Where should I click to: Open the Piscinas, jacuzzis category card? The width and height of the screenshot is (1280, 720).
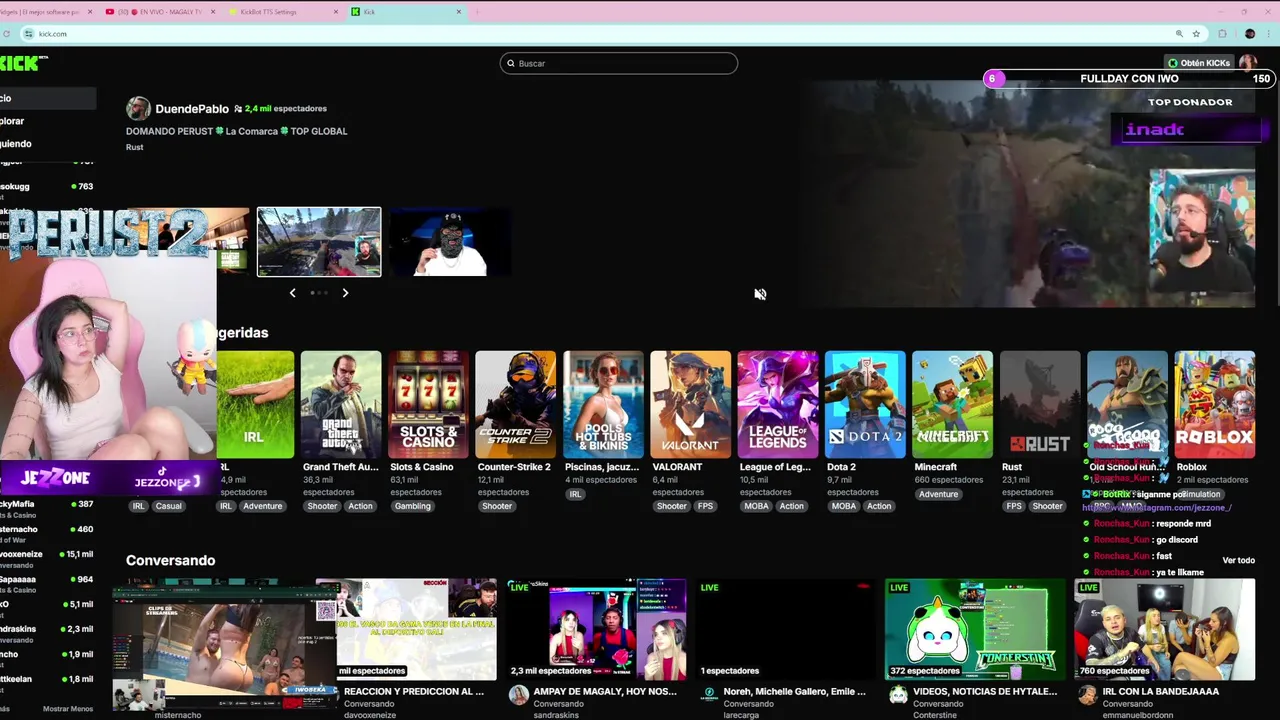pyautogui.click(x=603, y=404)
